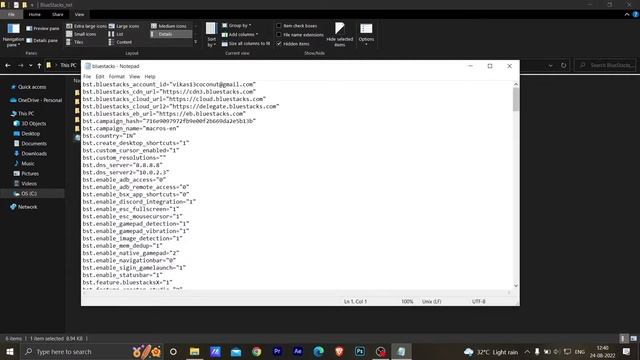This screenshot has width=640, height=360.
Task: Open Google Chrome from taskbar
Action: pyautogui.click(x=256, y=351)
